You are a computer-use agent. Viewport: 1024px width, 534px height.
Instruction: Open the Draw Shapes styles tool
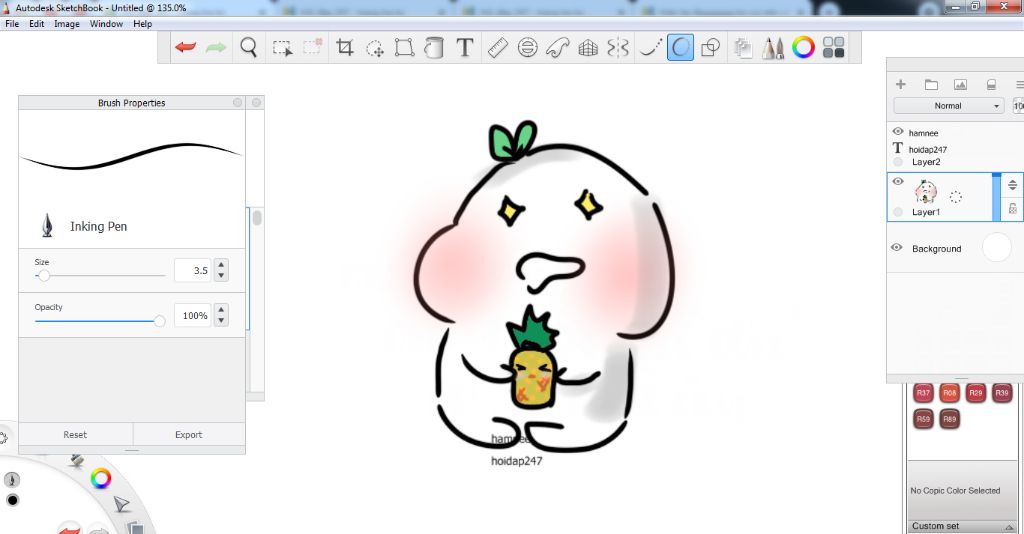coord(710,47)
